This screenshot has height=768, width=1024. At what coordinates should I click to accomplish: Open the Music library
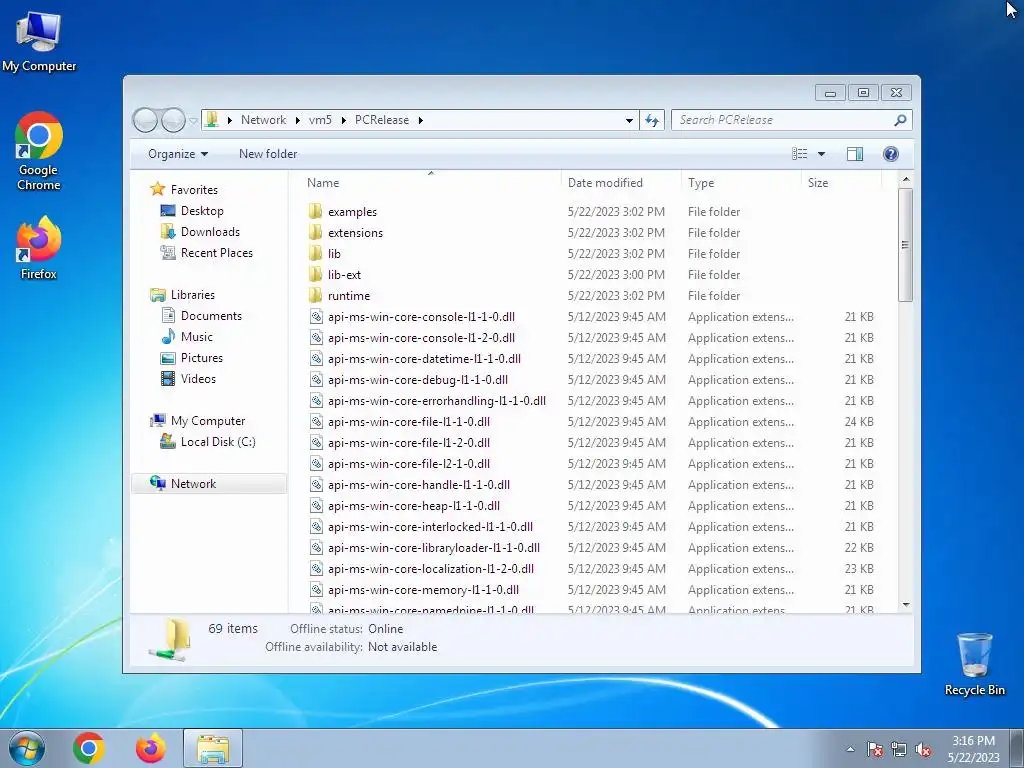point(187,337)
